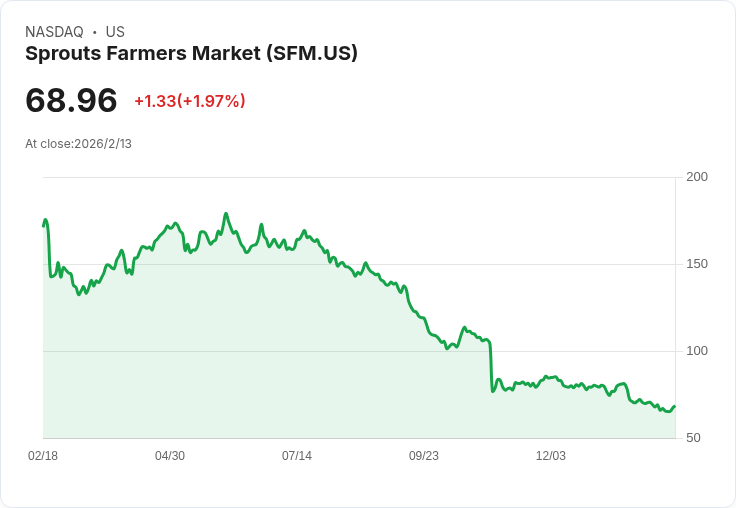Click the US market label
The image size is (736, 508).
pos(115,32)
